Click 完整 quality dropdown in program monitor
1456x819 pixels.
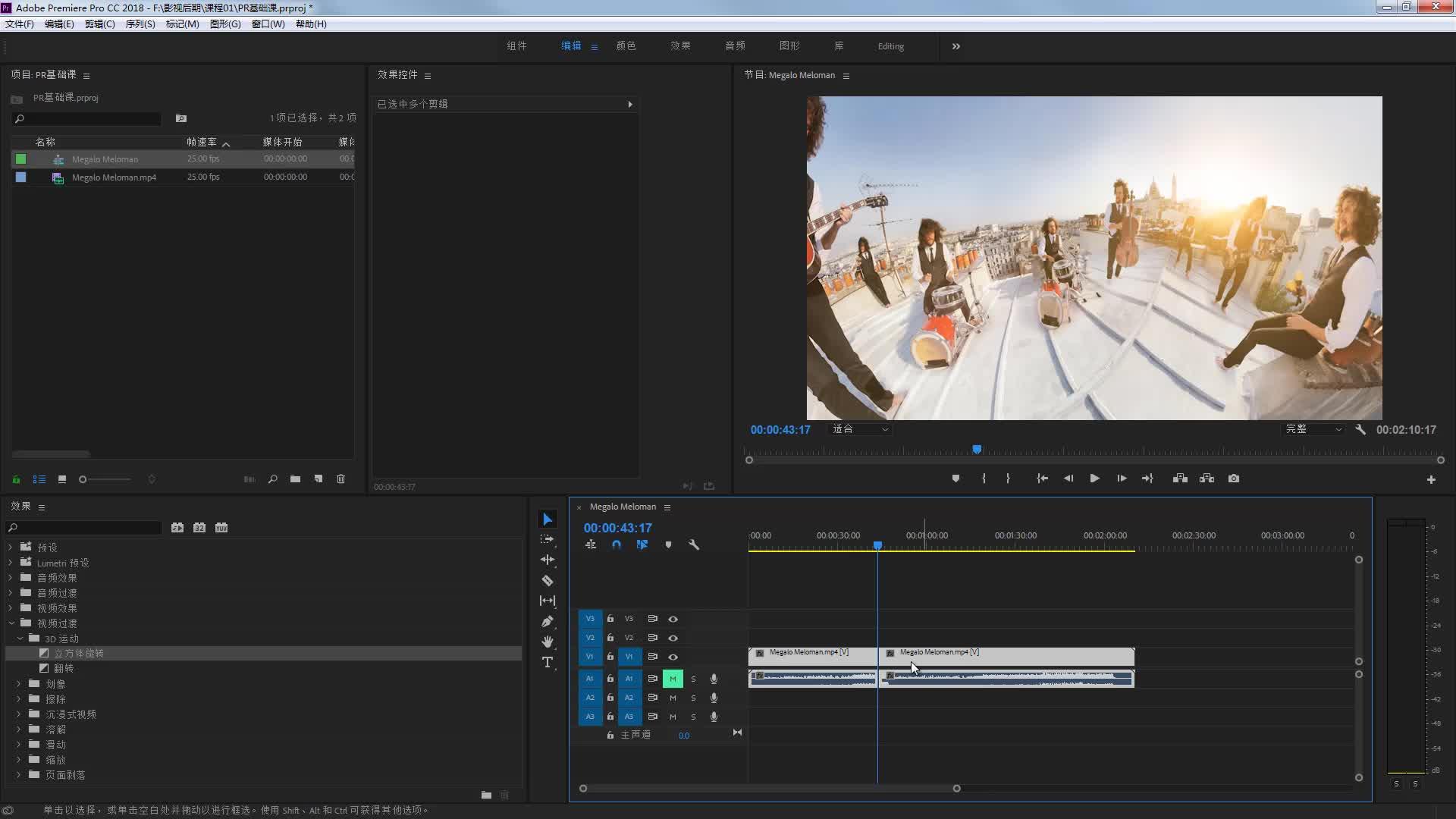[x=1310, y=430]
